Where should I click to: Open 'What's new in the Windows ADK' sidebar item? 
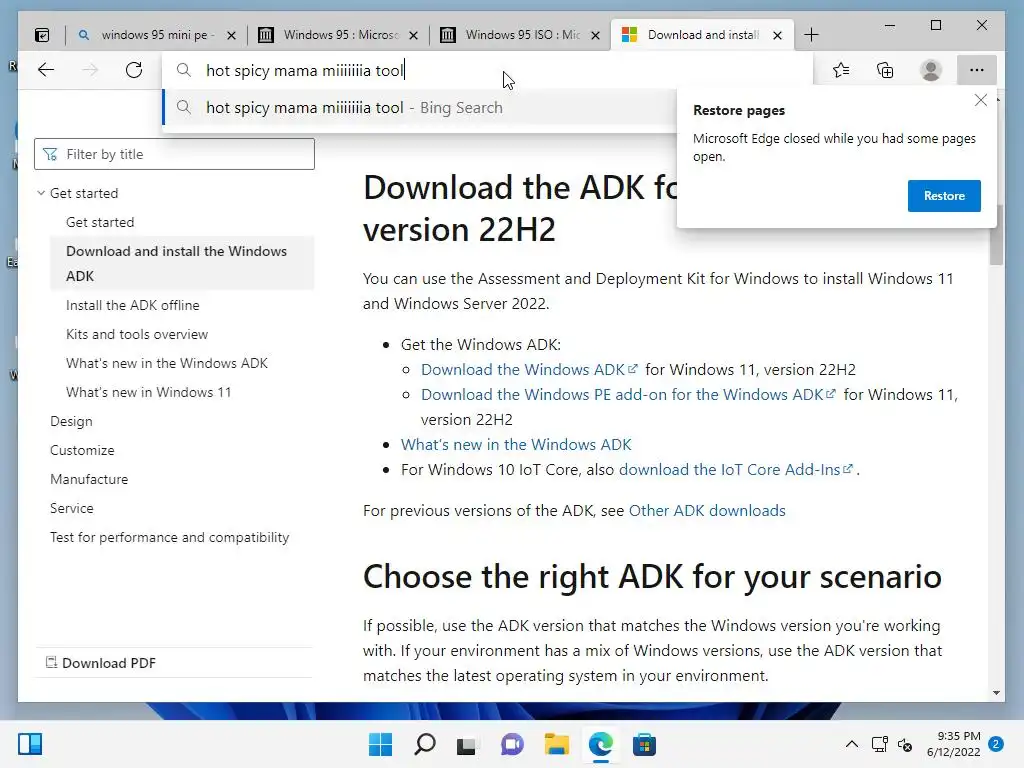coord(167,363)
